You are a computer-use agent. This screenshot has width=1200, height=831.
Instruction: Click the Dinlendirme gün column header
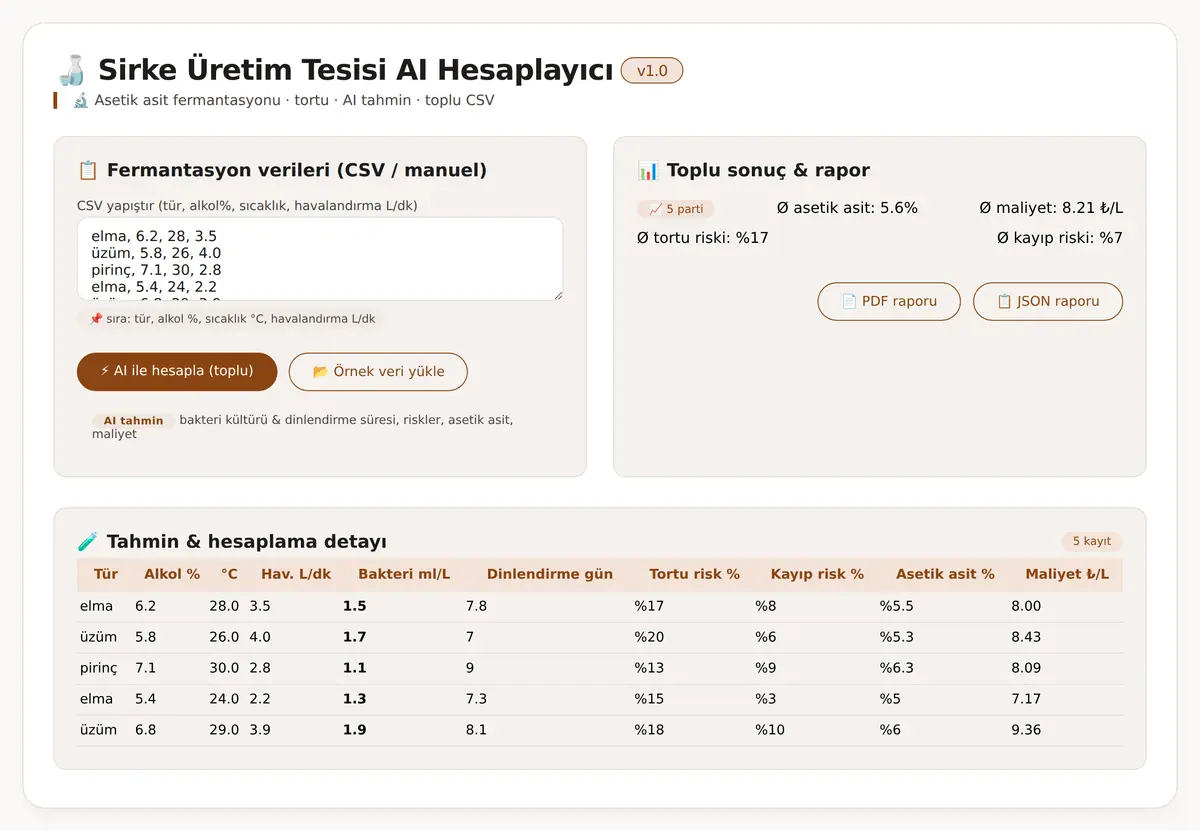550,574
